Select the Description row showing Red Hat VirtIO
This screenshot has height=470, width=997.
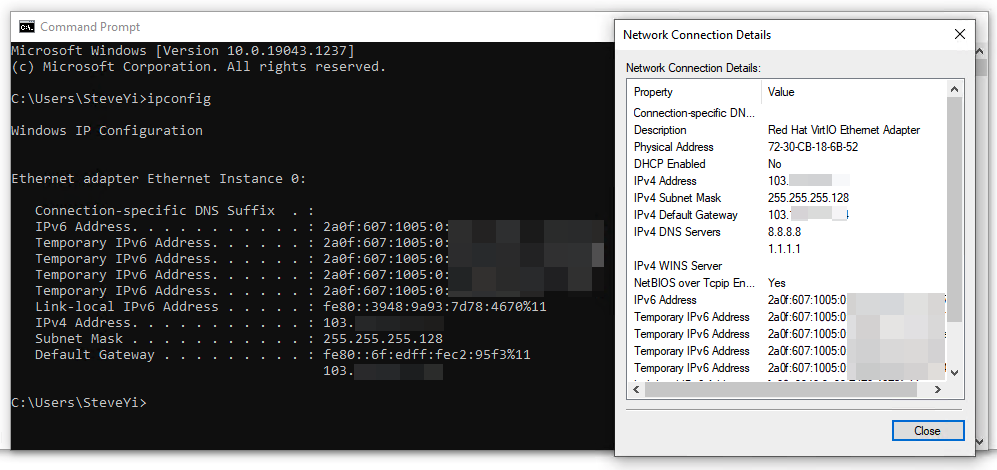point(787,130)
